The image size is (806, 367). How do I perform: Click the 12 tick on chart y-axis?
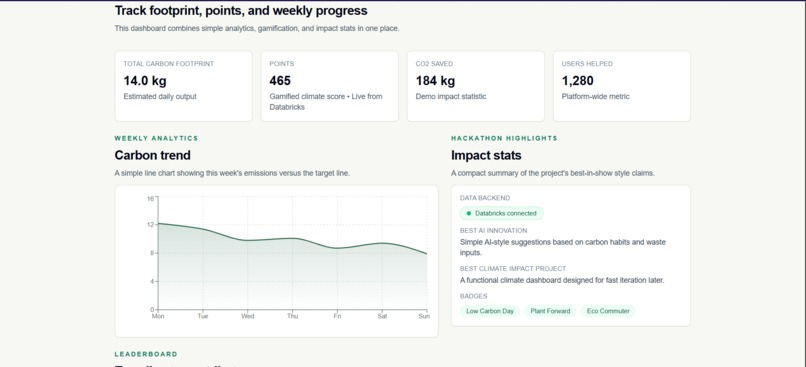tap(150, 225)
